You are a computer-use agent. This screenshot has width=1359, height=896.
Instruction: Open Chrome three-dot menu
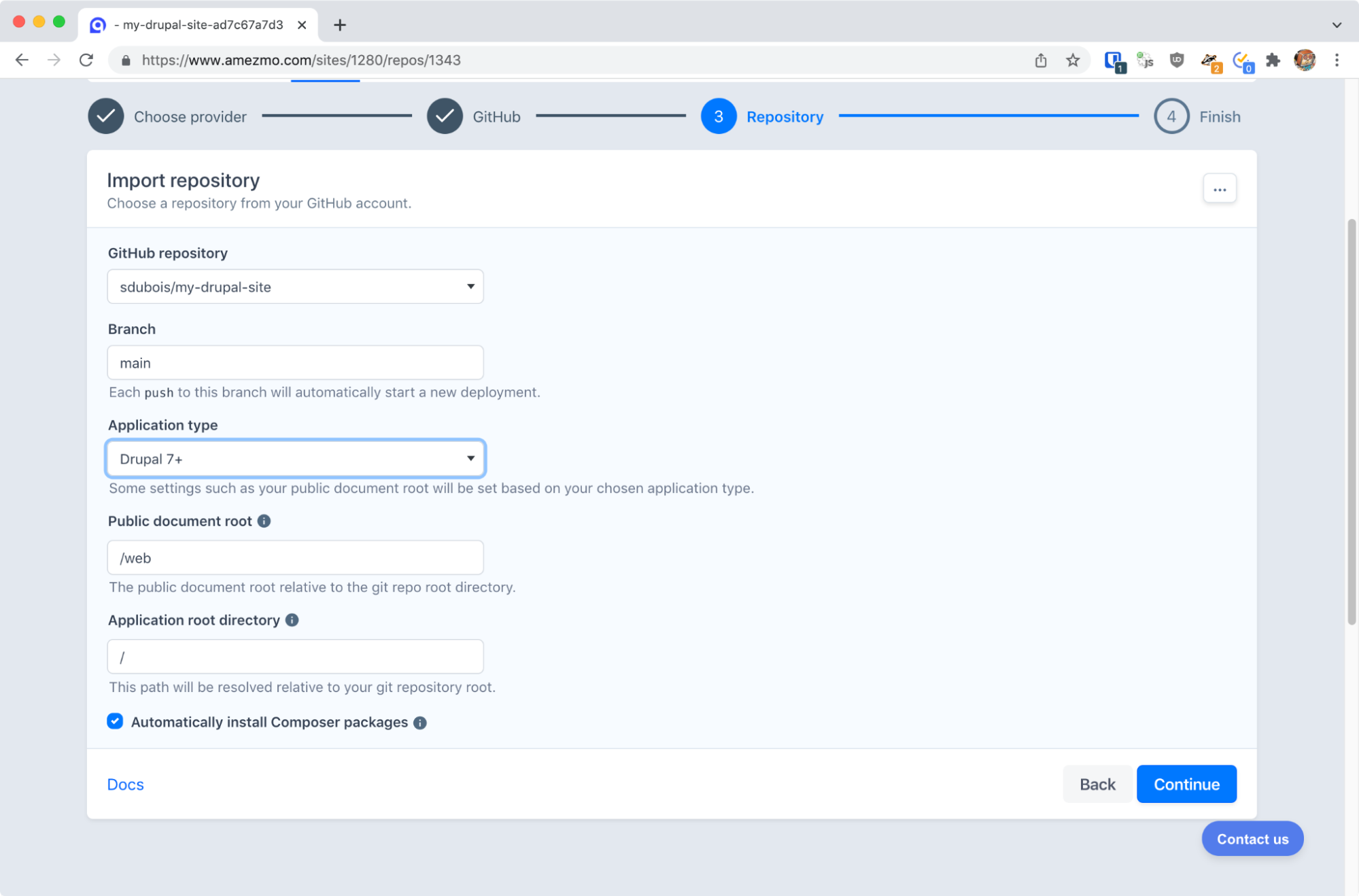(x=1337, y=61)
